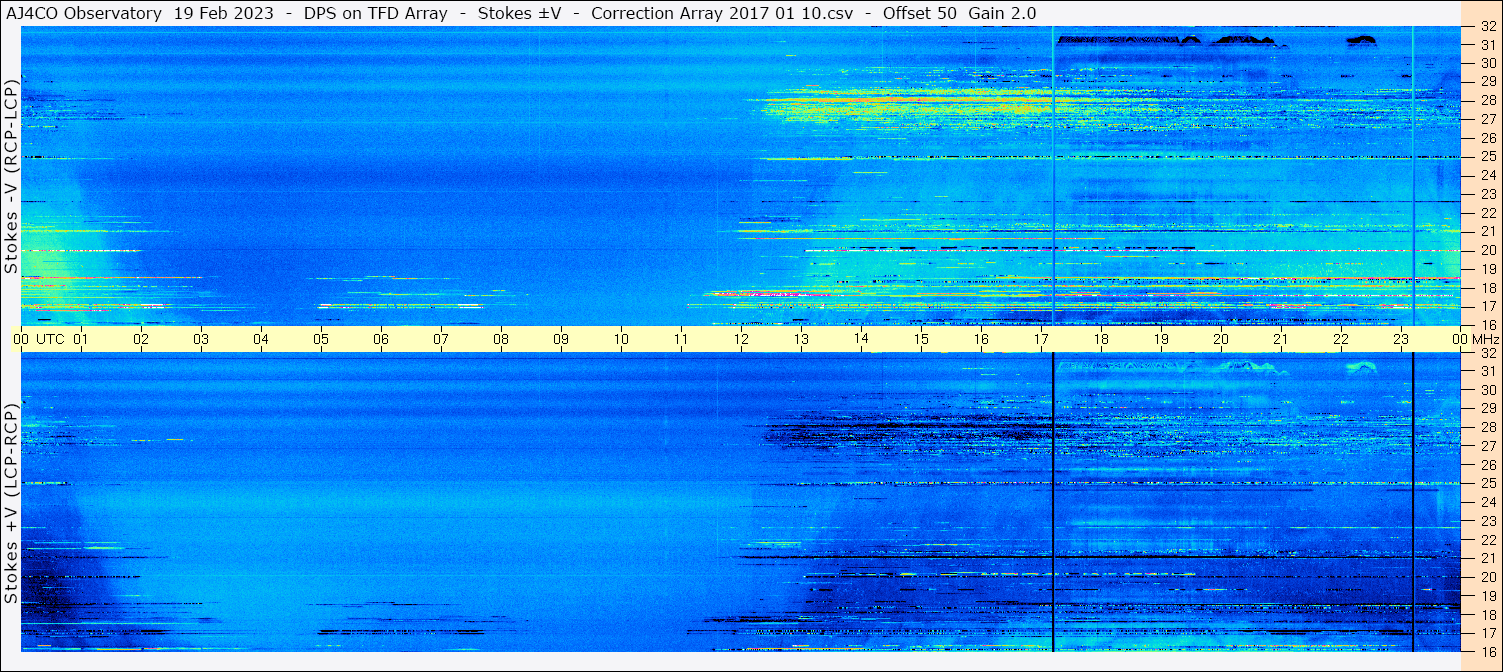Image resolution: width=1503 pixels, height=672 pixels.
Task: Click 16 MHz on lower panel frequency scale
Action: tap(1488, 651)
